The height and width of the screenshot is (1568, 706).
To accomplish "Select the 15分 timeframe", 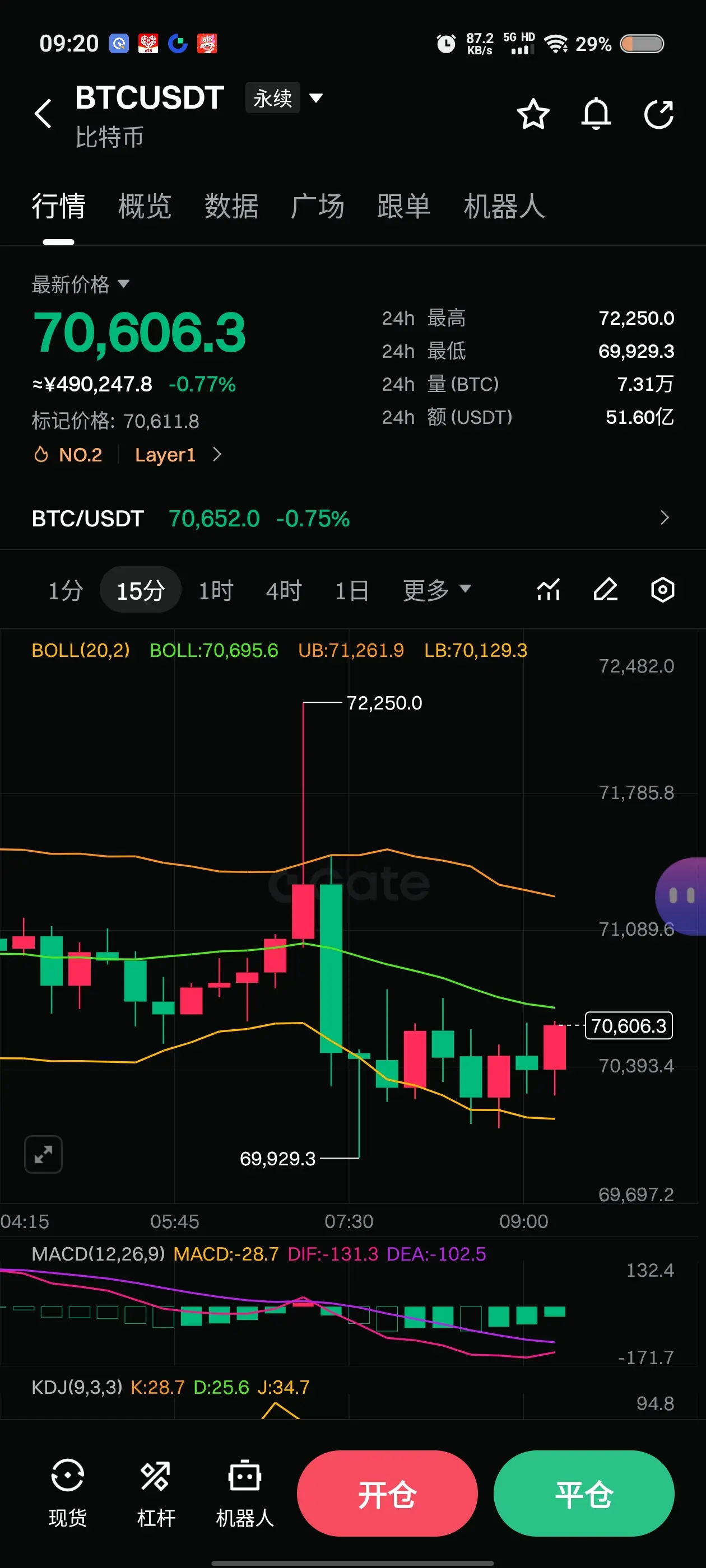I will [141, 590].
